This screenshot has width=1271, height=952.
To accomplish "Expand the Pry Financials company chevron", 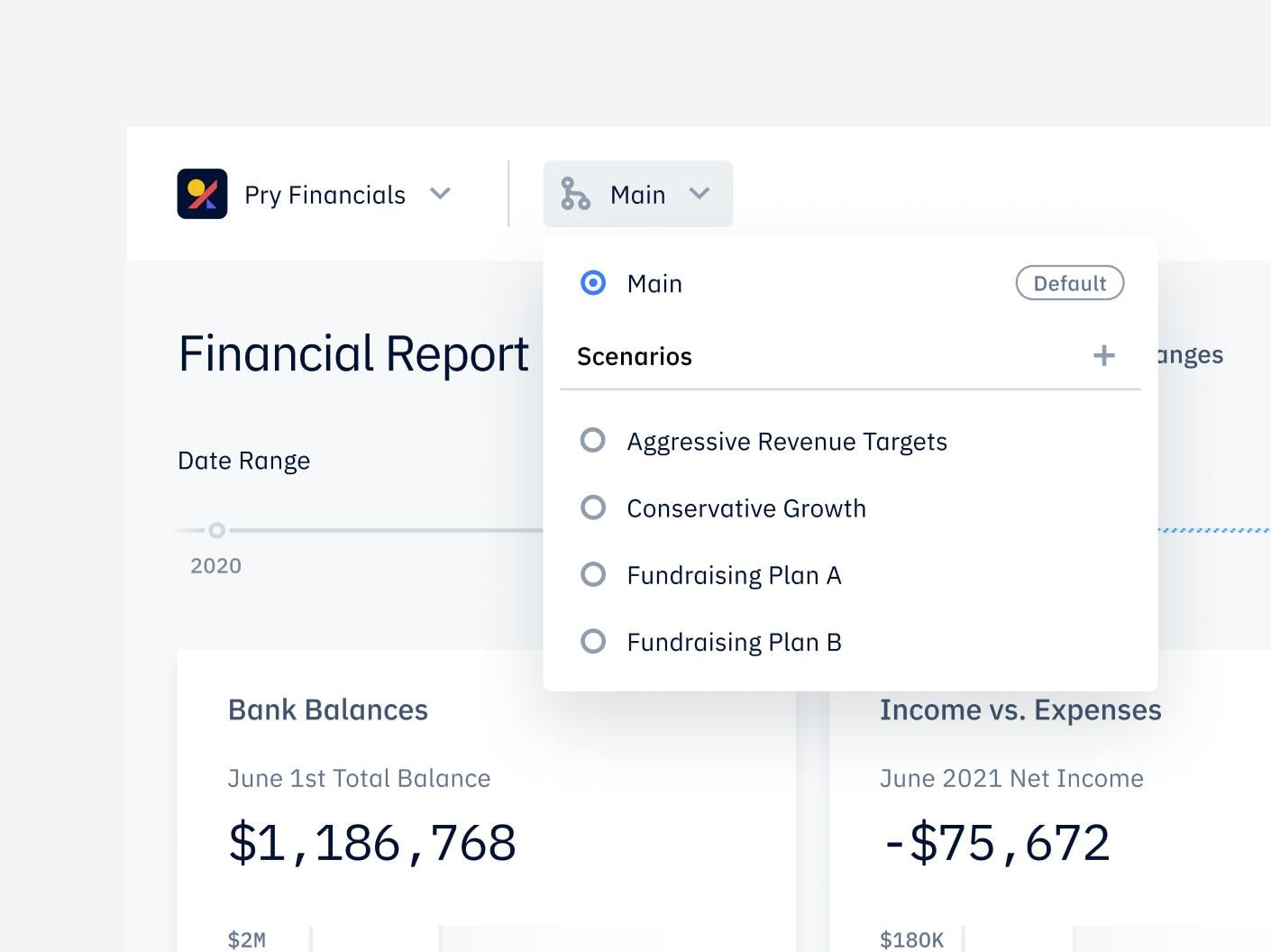I will [440, 194].
